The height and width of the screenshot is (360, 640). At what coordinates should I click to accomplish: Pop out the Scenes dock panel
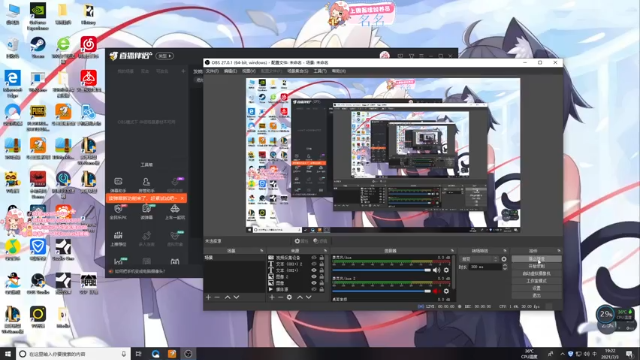coord(262,251)
